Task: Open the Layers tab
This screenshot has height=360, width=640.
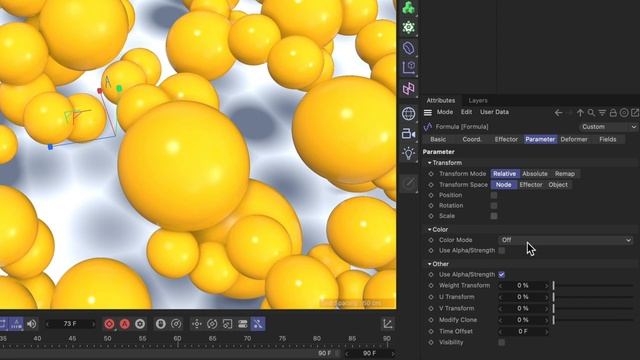Action: click(x=478, y=100)
